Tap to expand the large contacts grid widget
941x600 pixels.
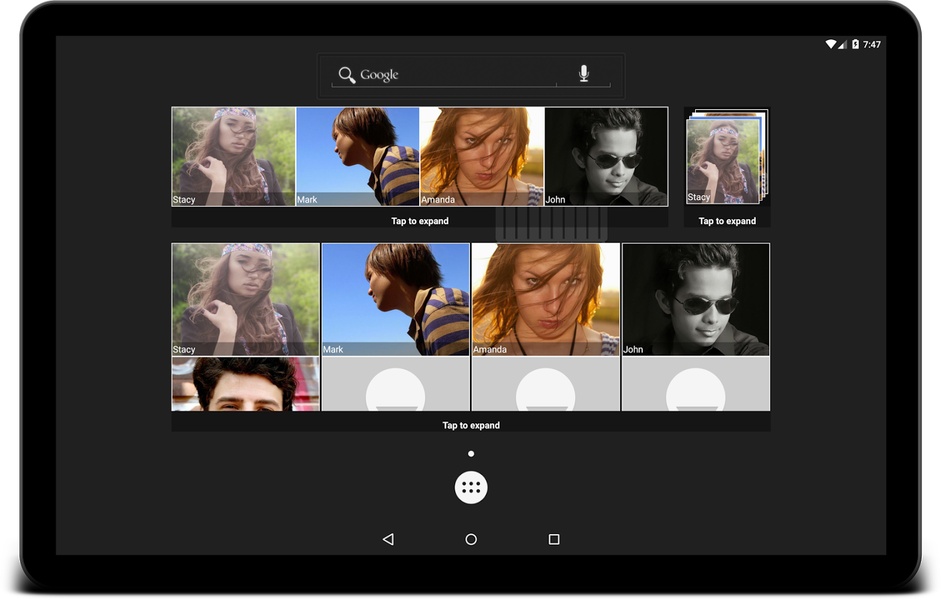tap(471, 425)
